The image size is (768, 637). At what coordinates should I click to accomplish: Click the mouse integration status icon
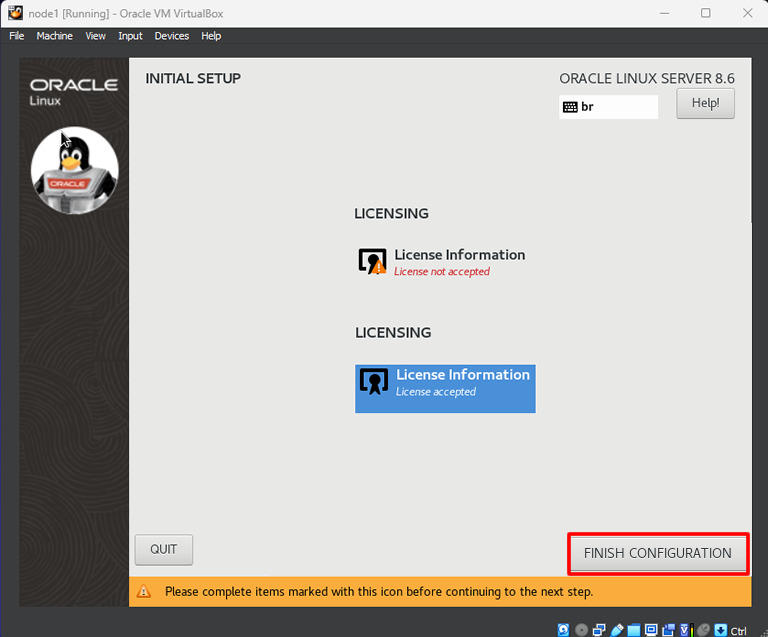(x=703, y=630)
